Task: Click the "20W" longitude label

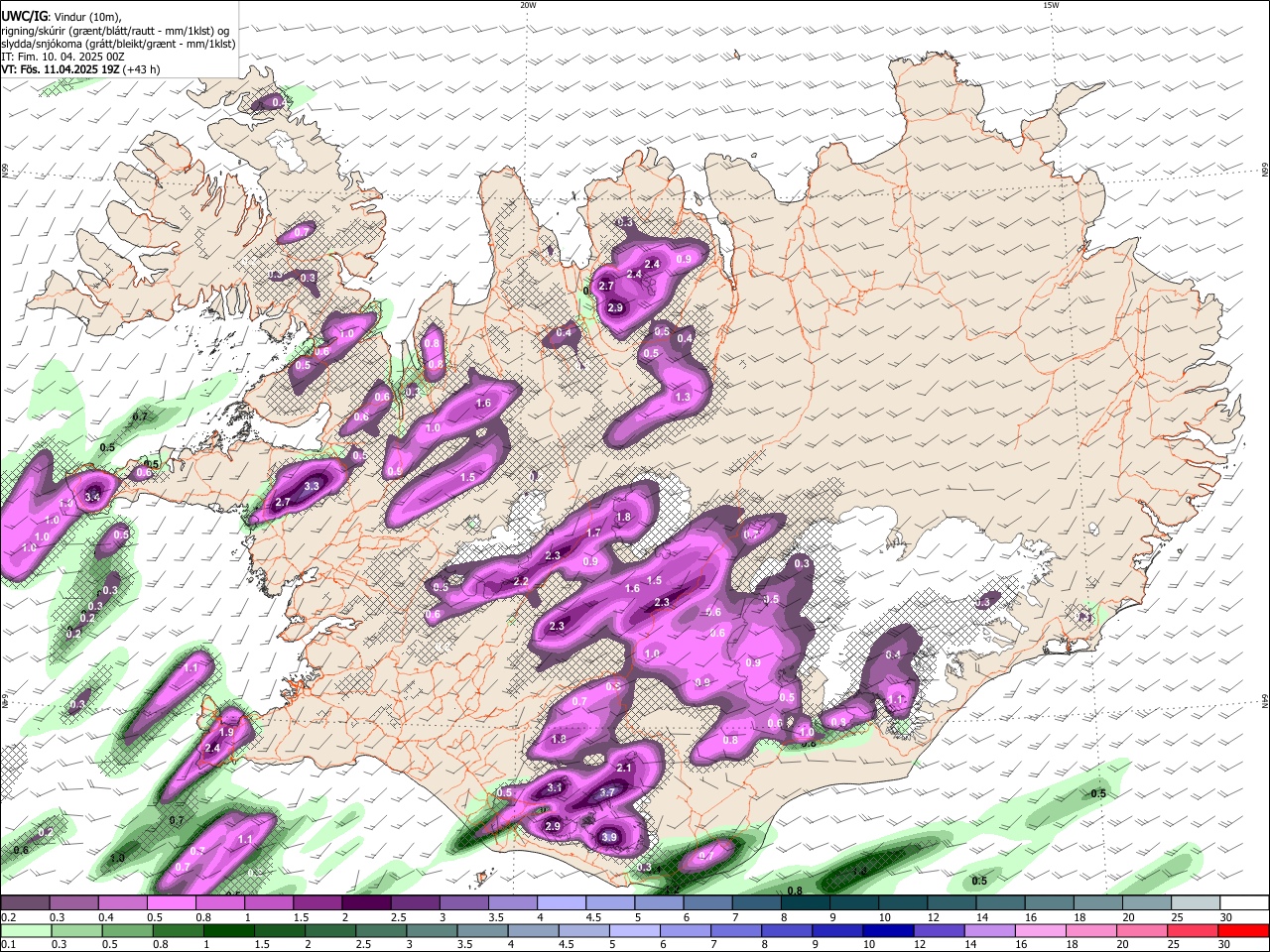Action: (x=528, y=5)
